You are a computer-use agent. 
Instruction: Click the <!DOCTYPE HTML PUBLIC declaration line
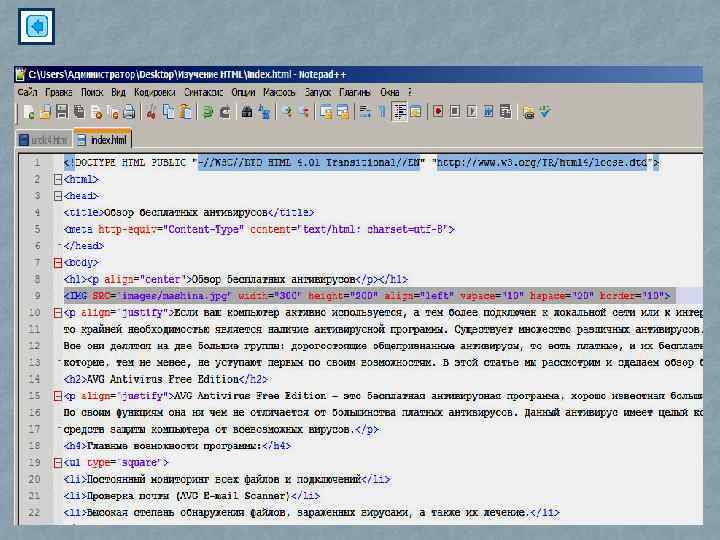(361, 163)
